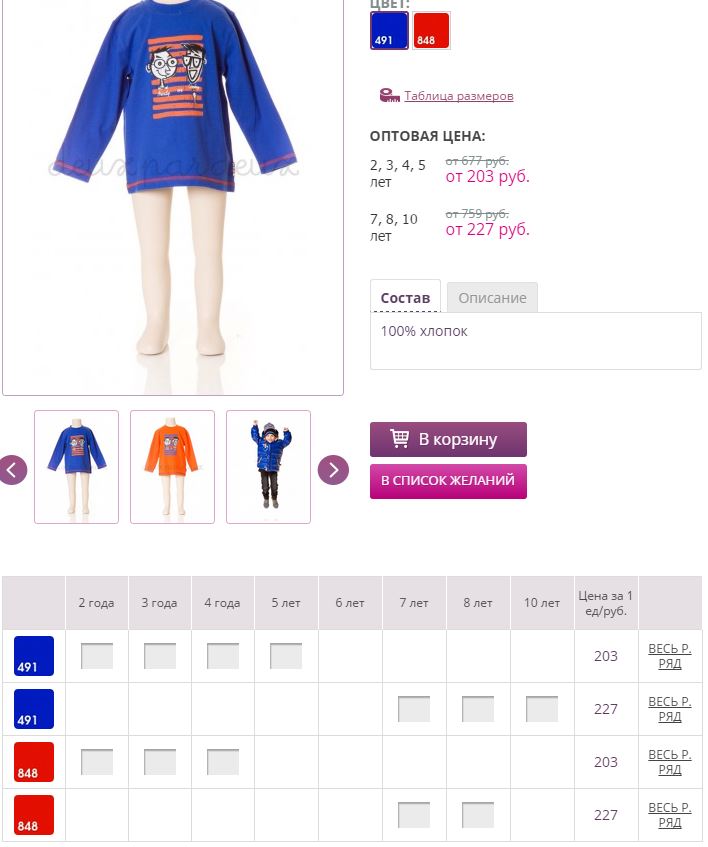Click the next thumbnail arrow

point(333,470)
